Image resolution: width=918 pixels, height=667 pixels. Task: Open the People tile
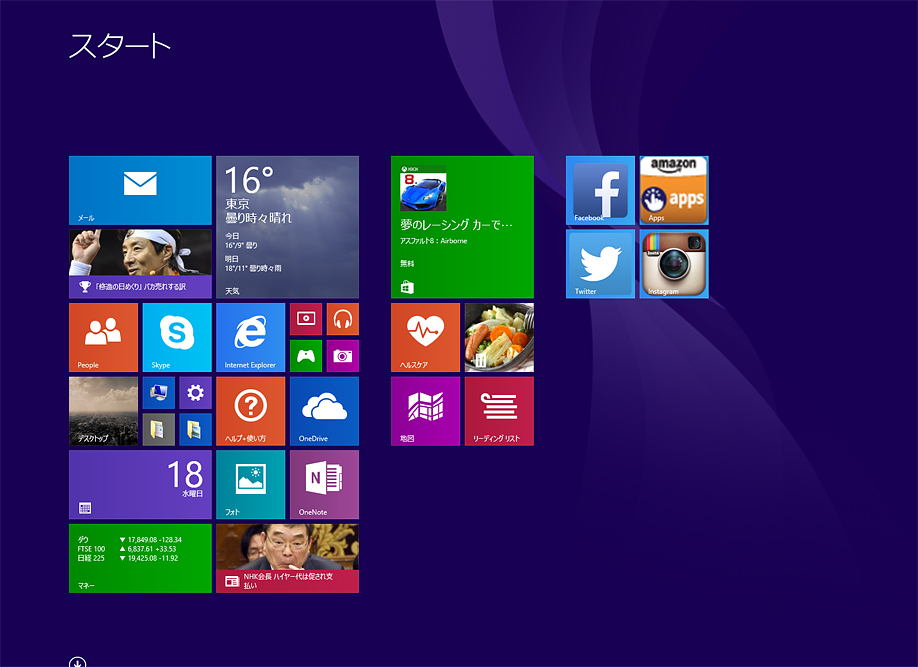coord(104,337)
